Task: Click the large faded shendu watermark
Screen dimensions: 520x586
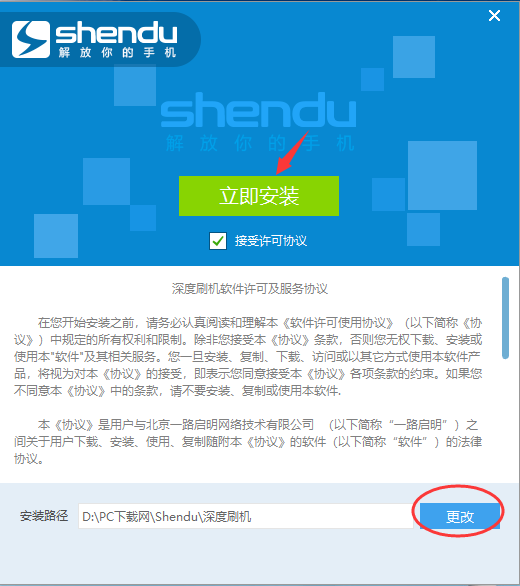Action: pyautogui.click(x=258, y=110)
